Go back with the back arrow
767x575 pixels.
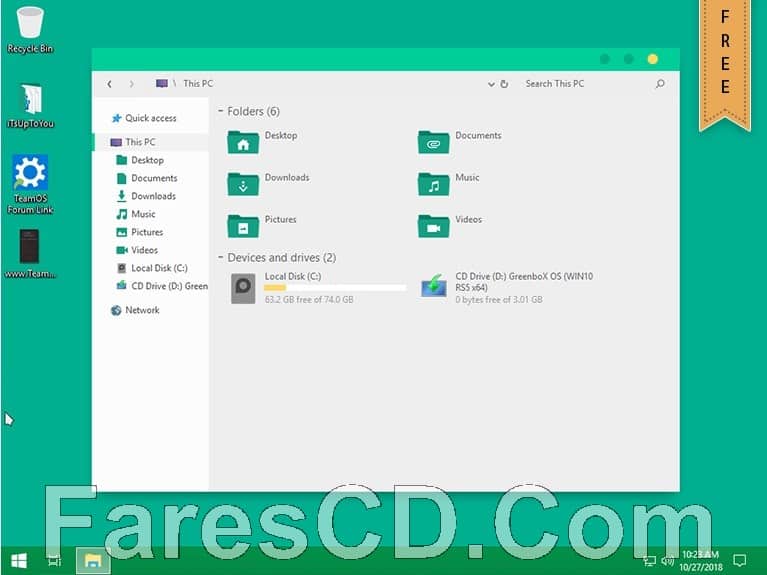(110, 84)
